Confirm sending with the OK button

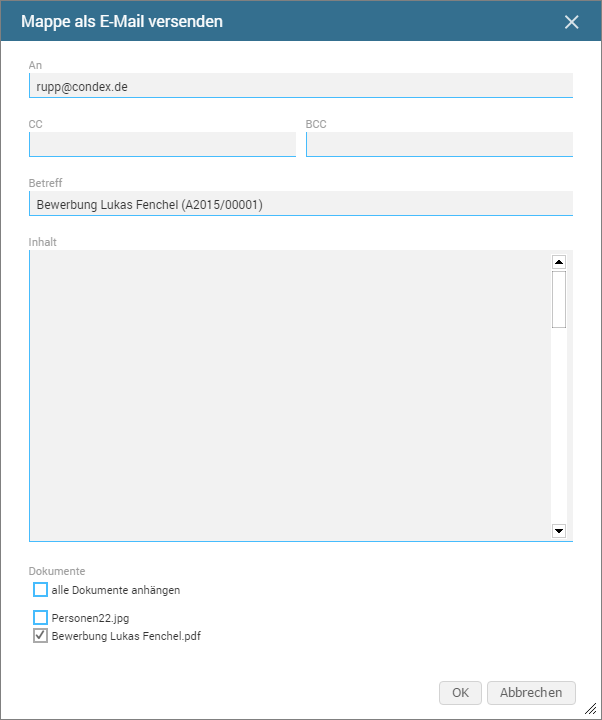[460, 693]
